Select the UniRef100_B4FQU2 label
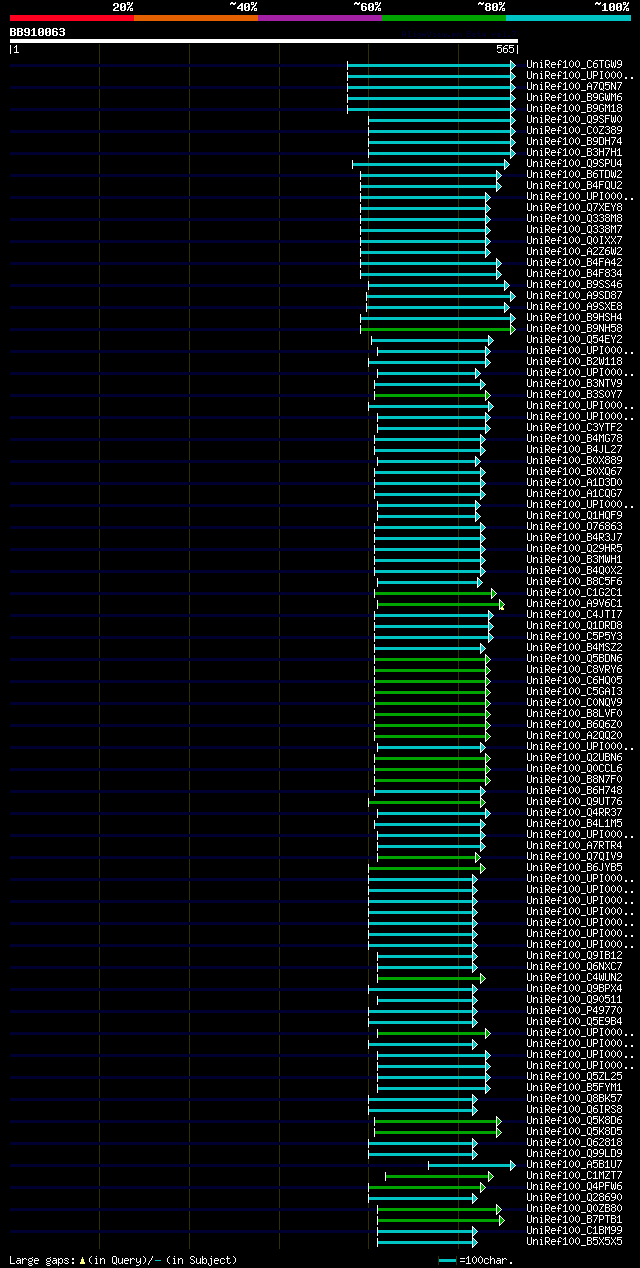 [574, 185]
